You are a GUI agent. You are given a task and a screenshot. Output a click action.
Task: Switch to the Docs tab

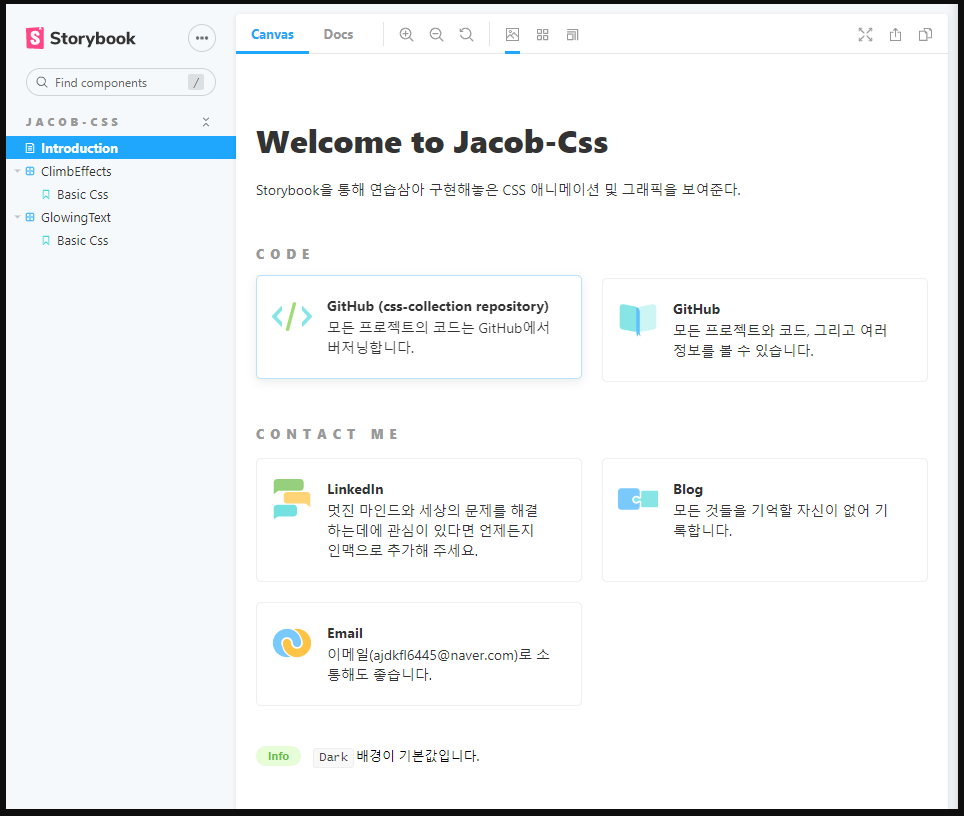click(338, 34)
